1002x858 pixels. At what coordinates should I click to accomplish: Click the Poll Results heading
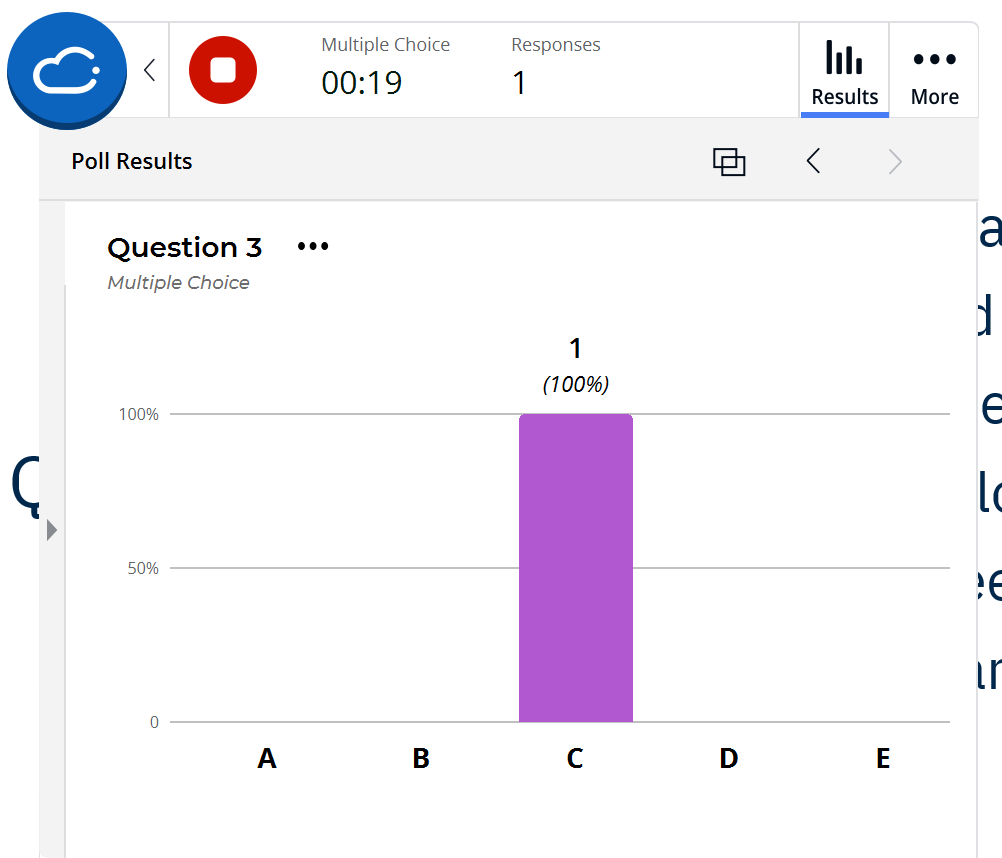click(131, 161)
